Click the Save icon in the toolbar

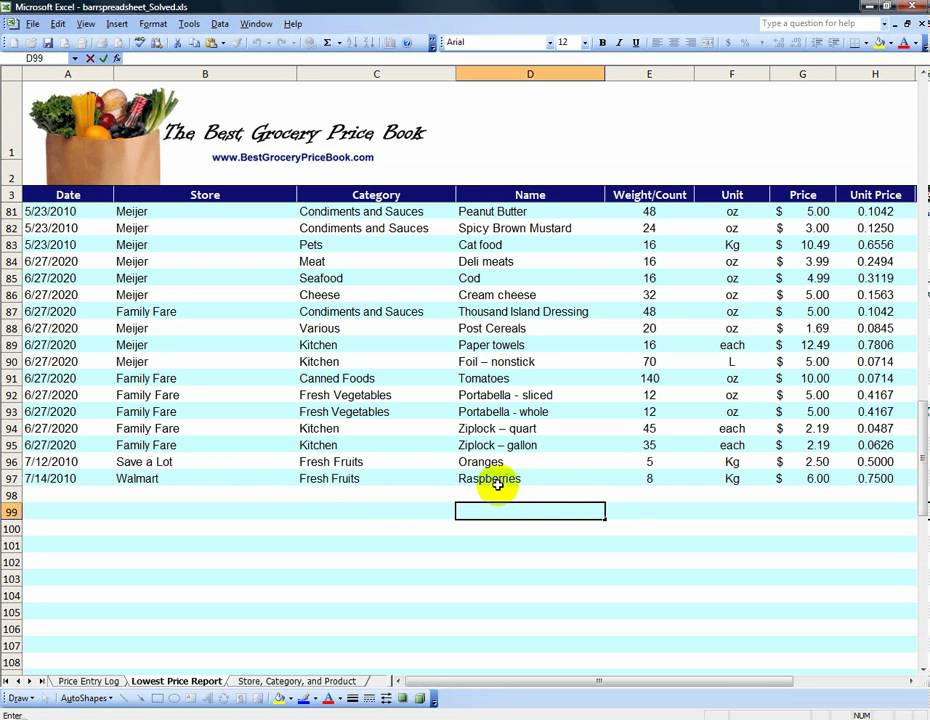(x=48, y=43)
